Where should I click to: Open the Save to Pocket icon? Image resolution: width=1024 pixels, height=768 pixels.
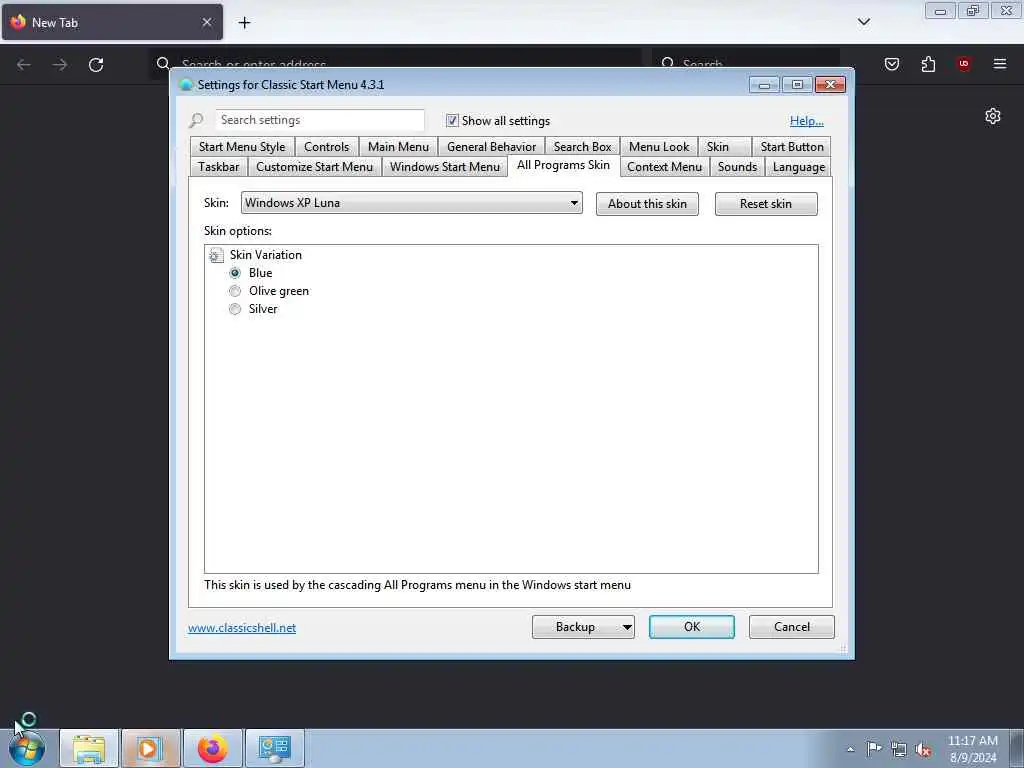[x=891, y=64]
